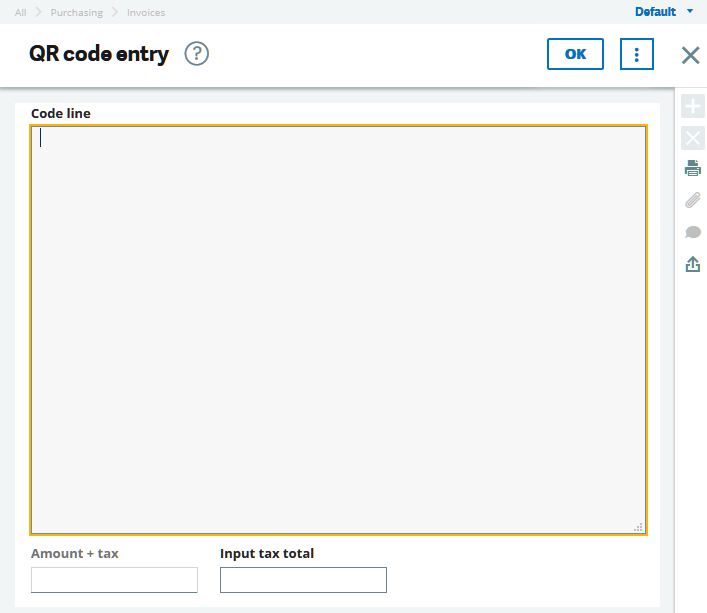Image resolution: width=707 pixels, height=613 pixels.
Task: Click the sidebar delete X icon
Action: 693,138
